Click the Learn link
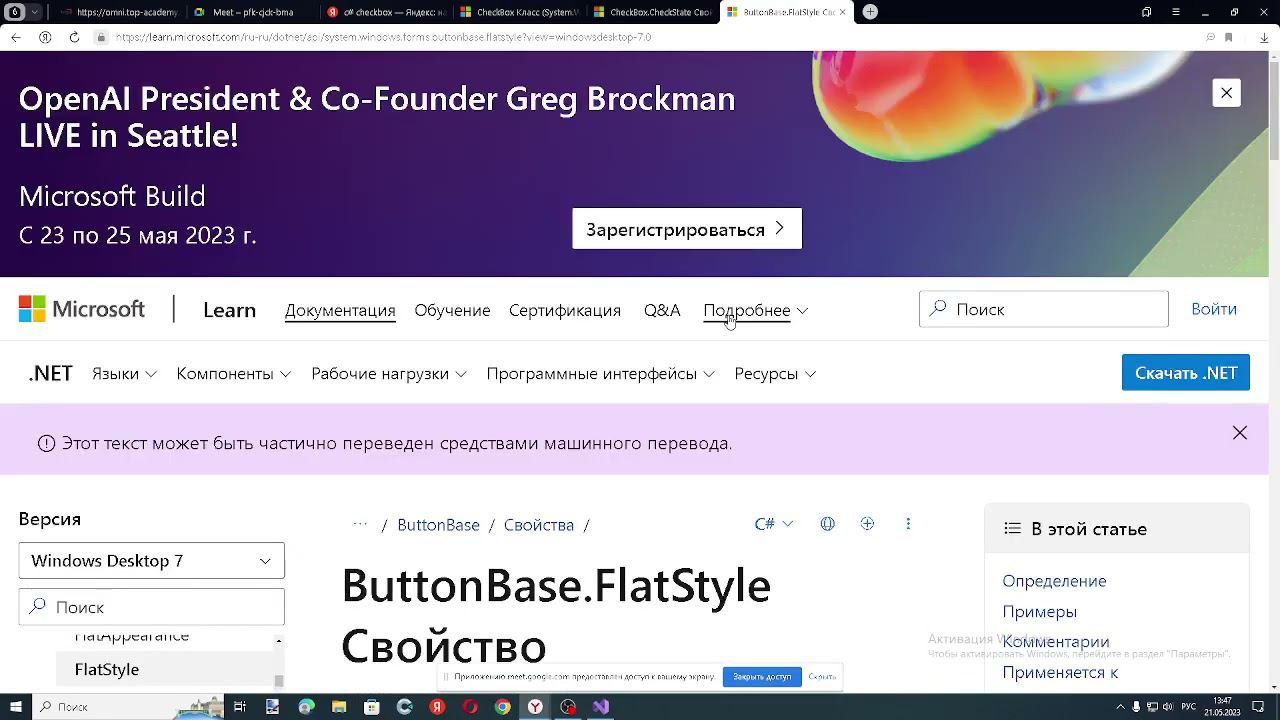Screen dimensions: 1280x720 click(x=229, y=310)
